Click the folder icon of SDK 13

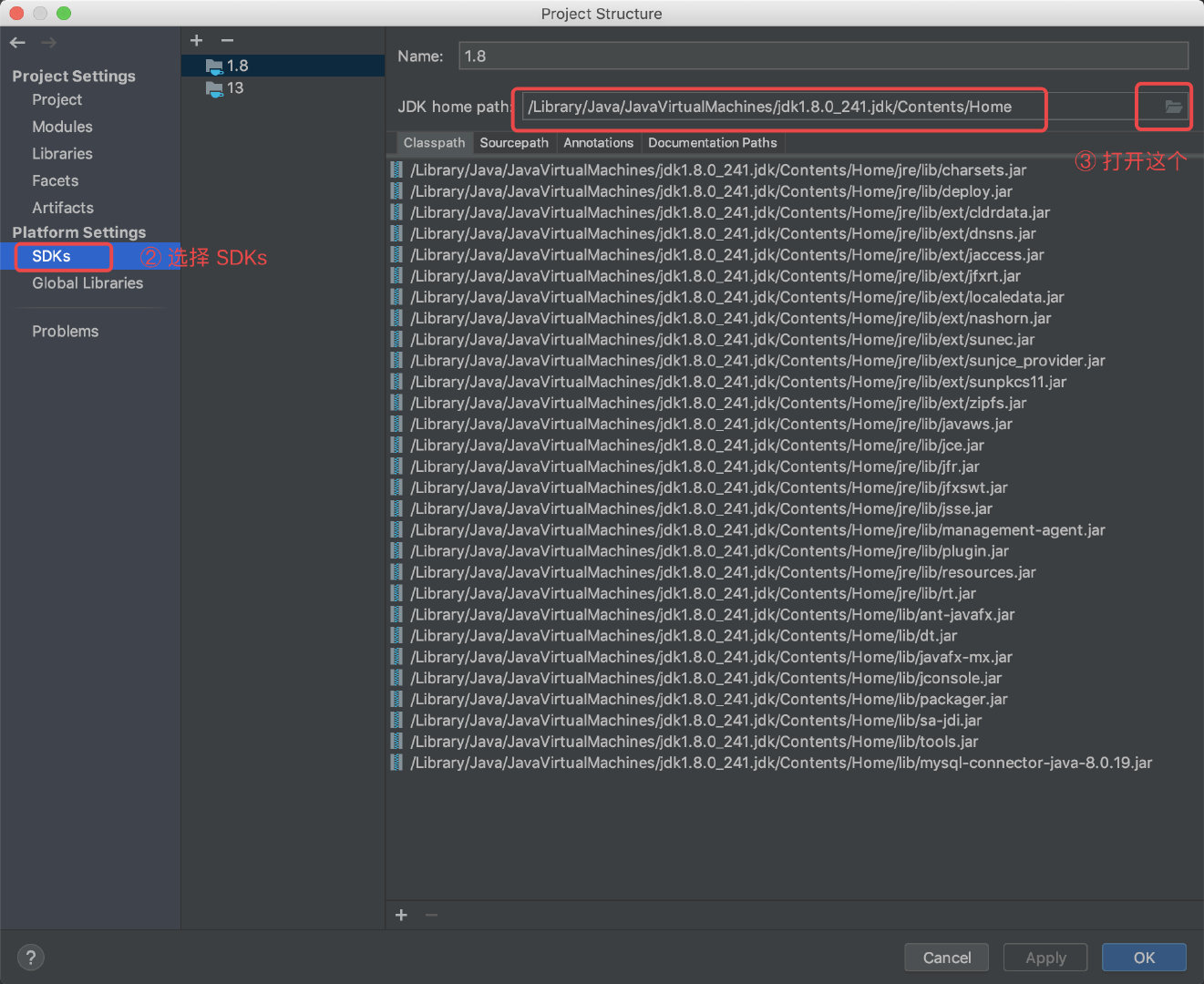click(214, 88)
